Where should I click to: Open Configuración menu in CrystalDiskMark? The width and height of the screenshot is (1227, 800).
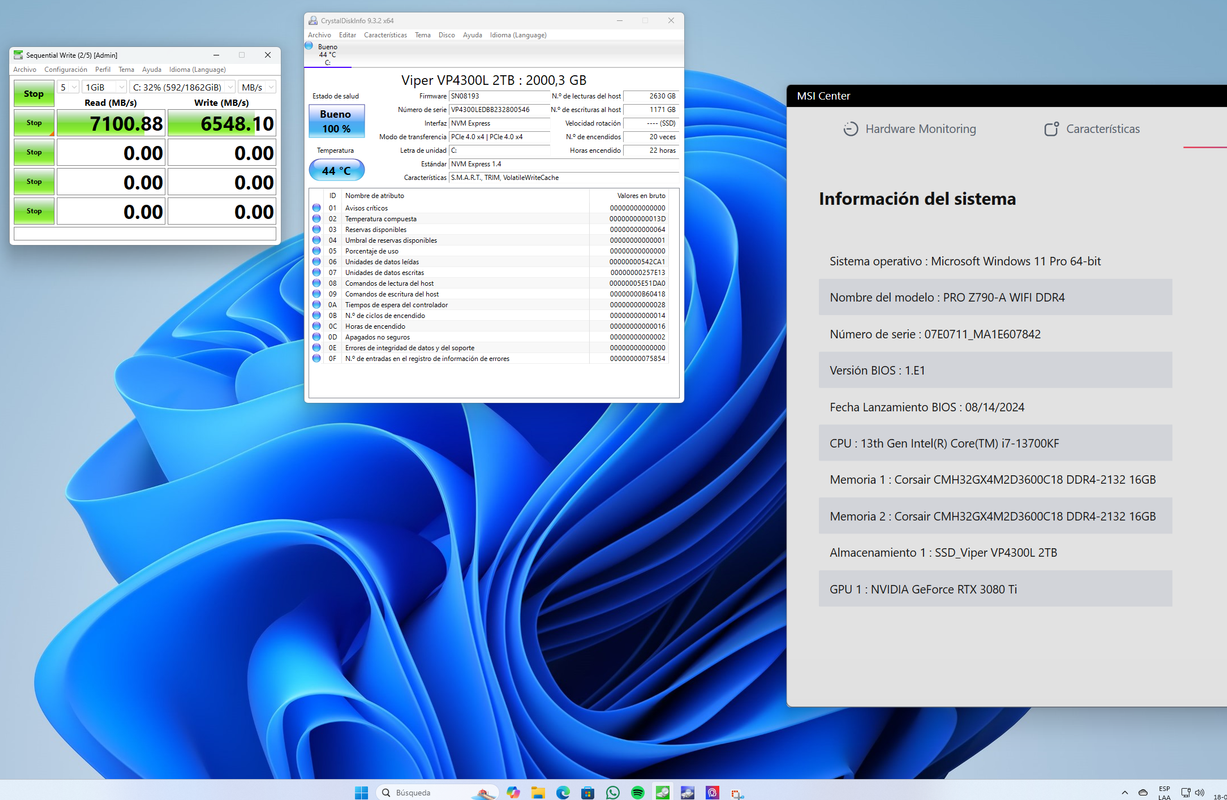(x=66, y=69)
